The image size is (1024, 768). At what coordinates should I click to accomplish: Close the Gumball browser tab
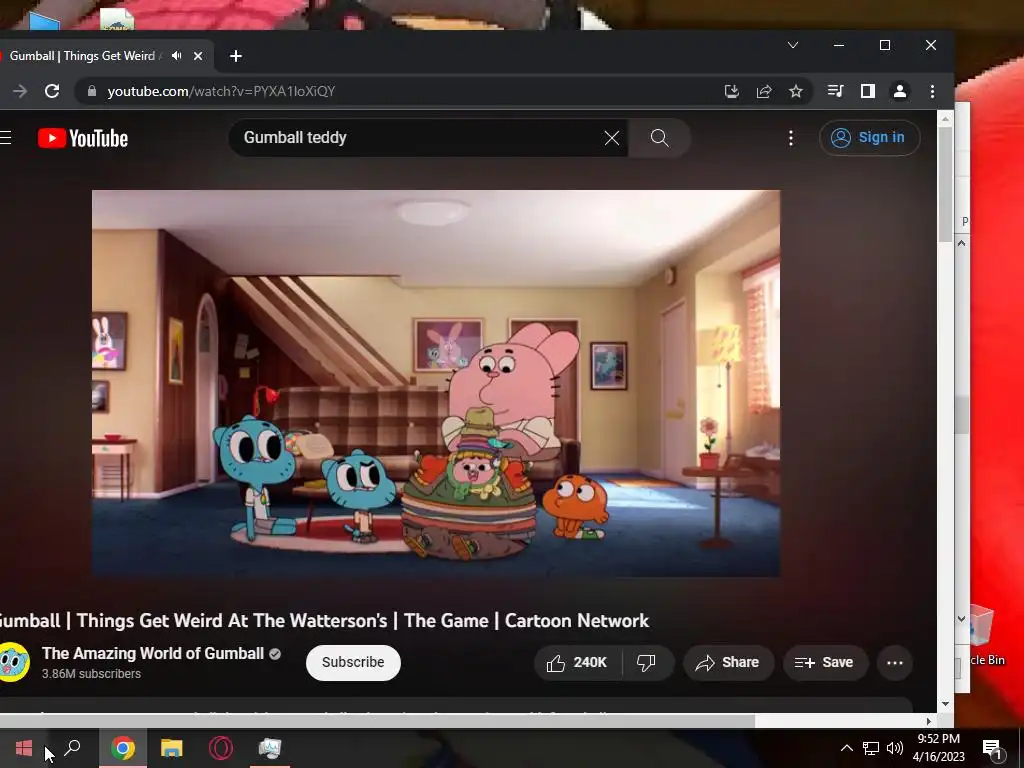pos(198,56)
